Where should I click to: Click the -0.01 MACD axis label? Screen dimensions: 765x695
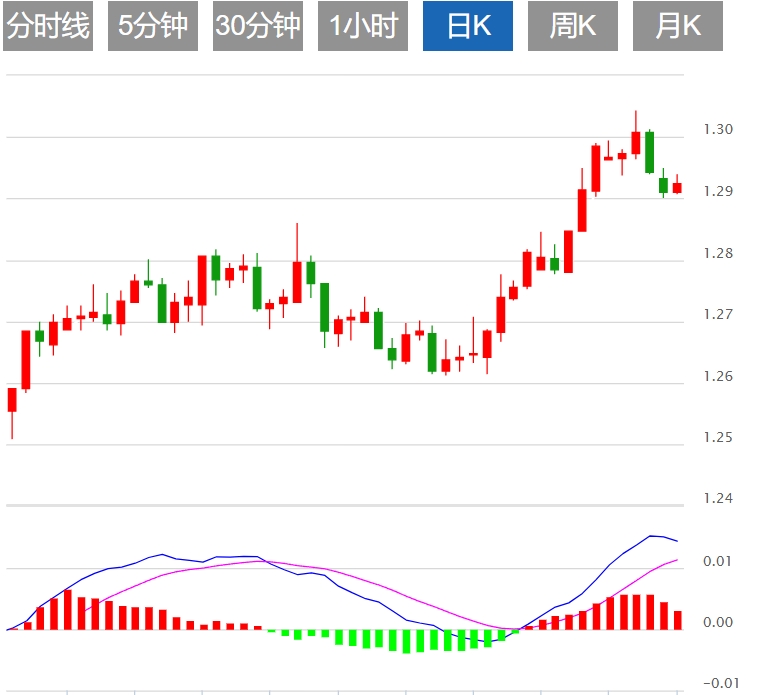point(721,683)
